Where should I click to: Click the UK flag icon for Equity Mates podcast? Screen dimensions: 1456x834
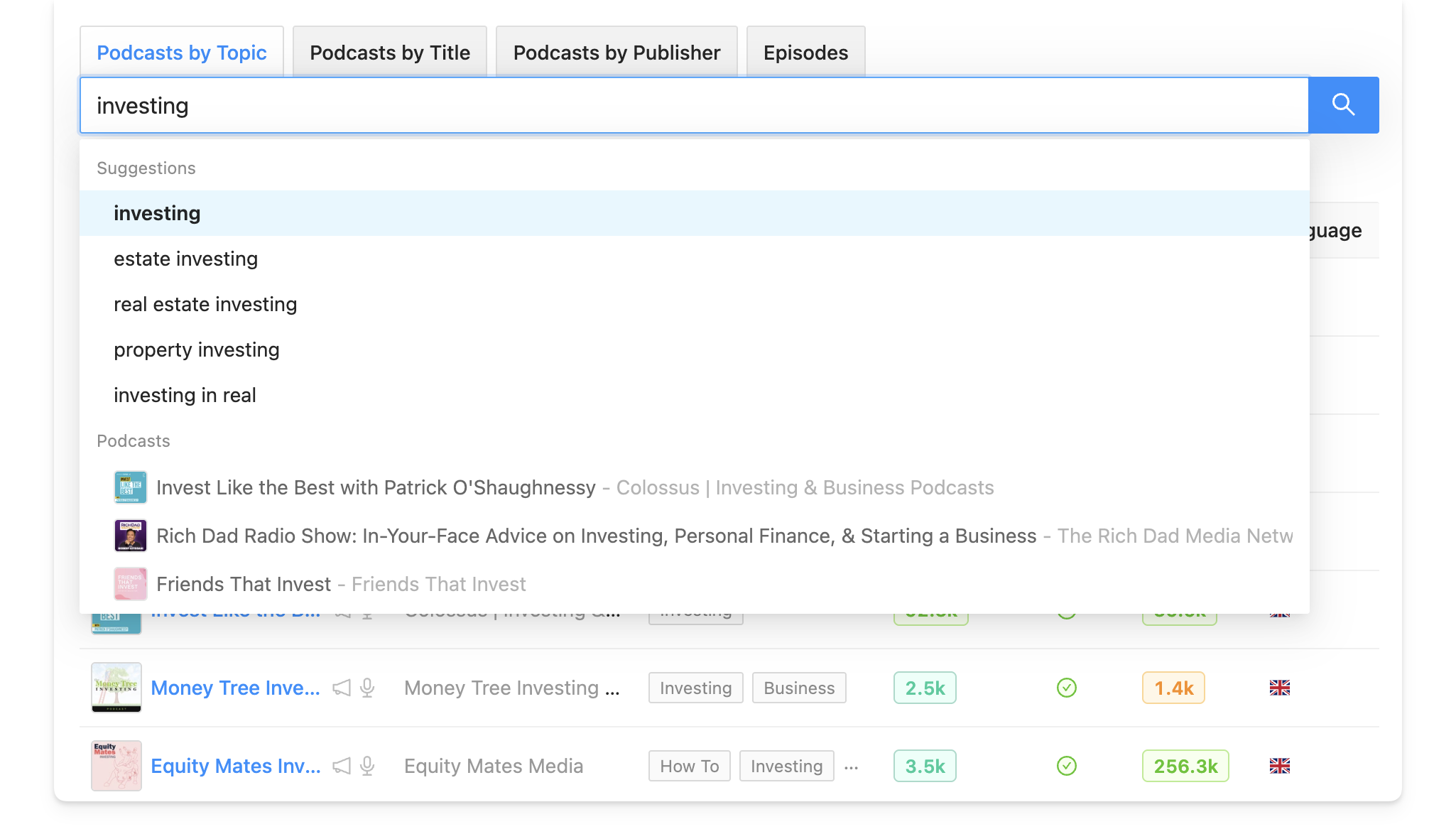(1279, 766)
